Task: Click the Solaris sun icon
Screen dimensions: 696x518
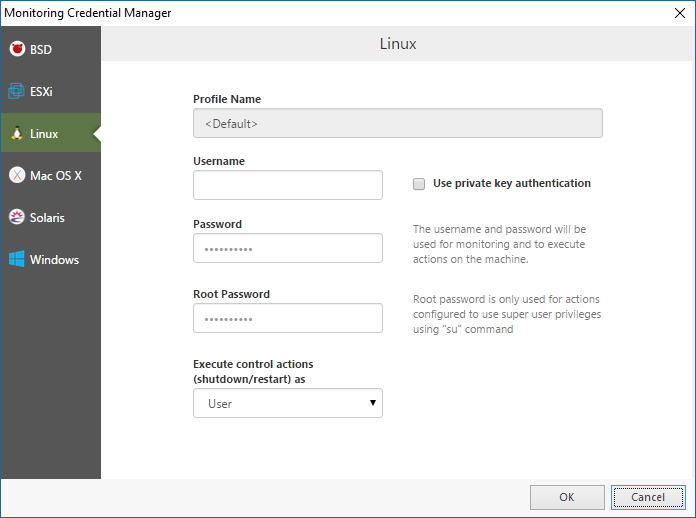Action: [x=17, y=217]
